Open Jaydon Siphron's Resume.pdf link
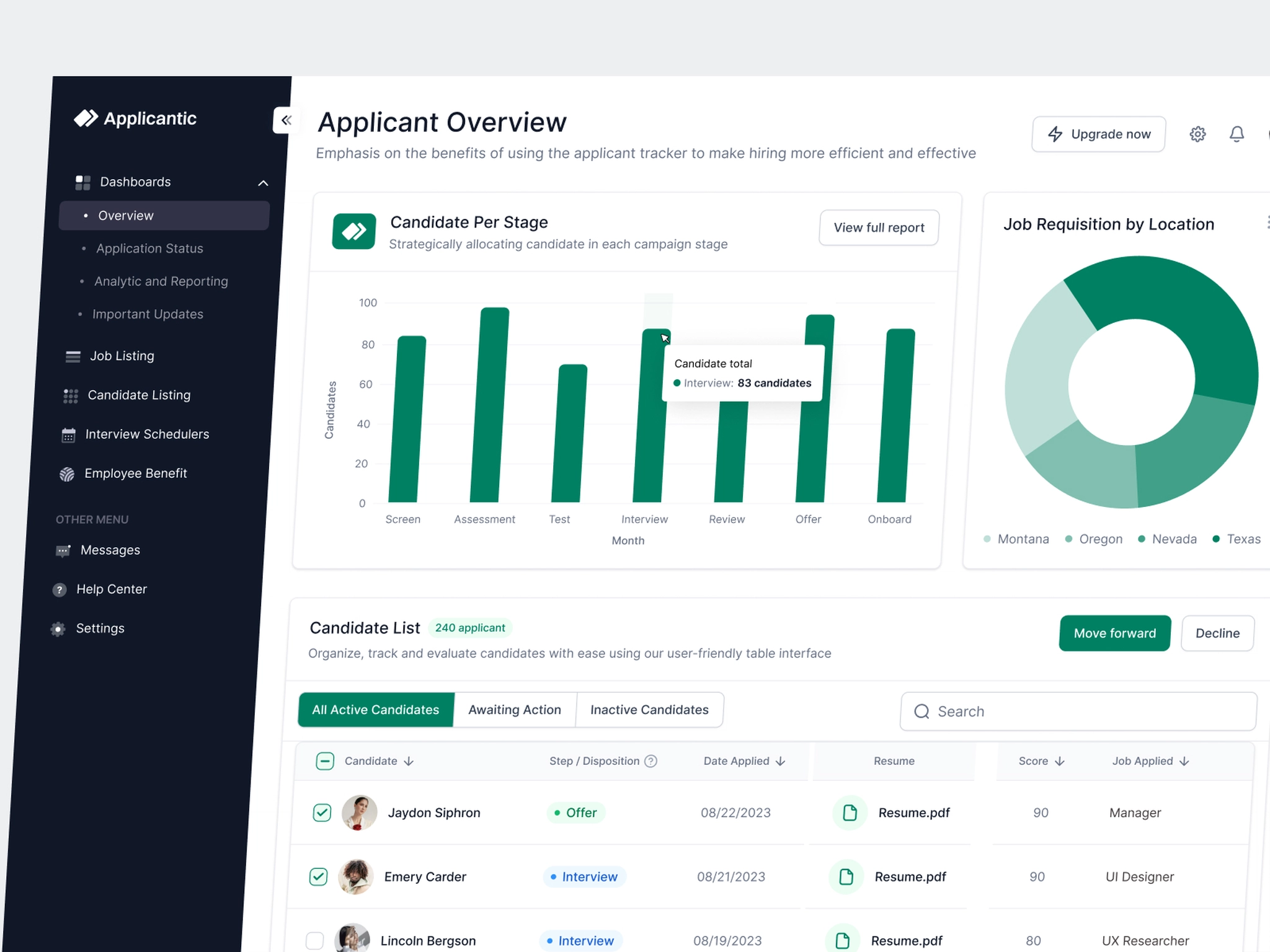 tap(914, 813)
